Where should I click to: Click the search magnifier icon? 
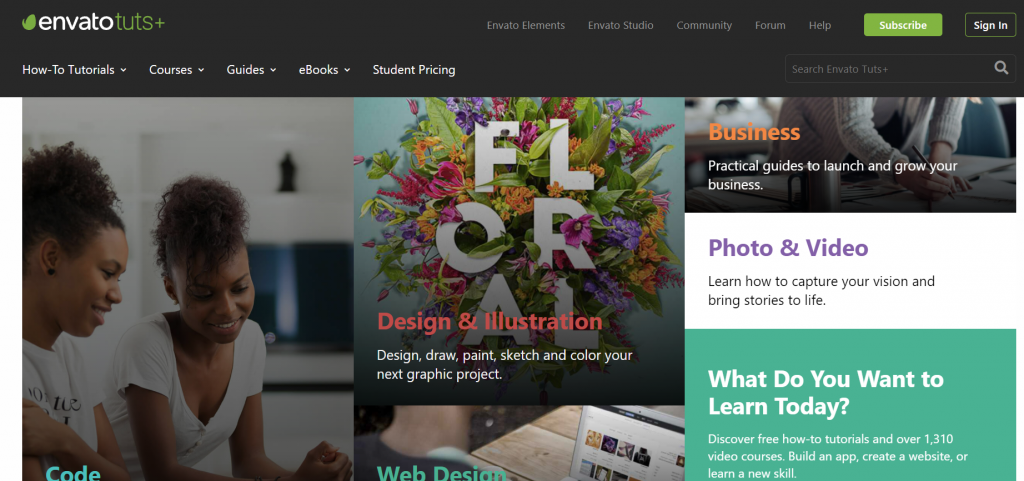pos(1000,68)
